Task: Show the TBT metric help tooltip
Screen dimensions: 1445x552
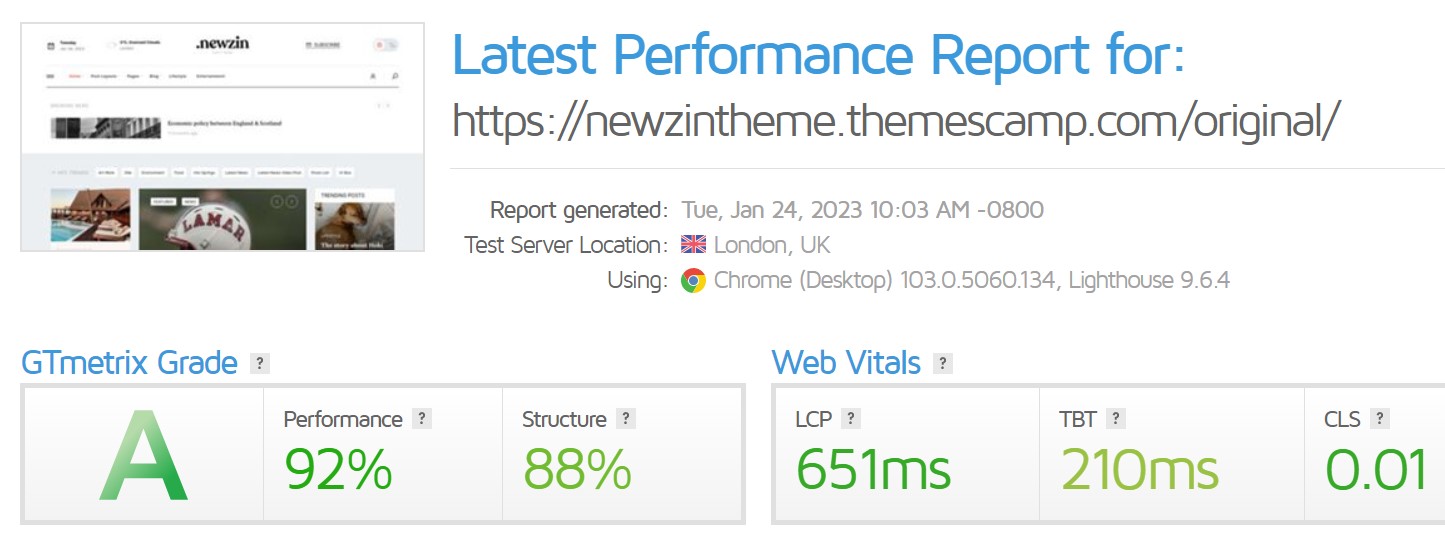Action: 1116,419
